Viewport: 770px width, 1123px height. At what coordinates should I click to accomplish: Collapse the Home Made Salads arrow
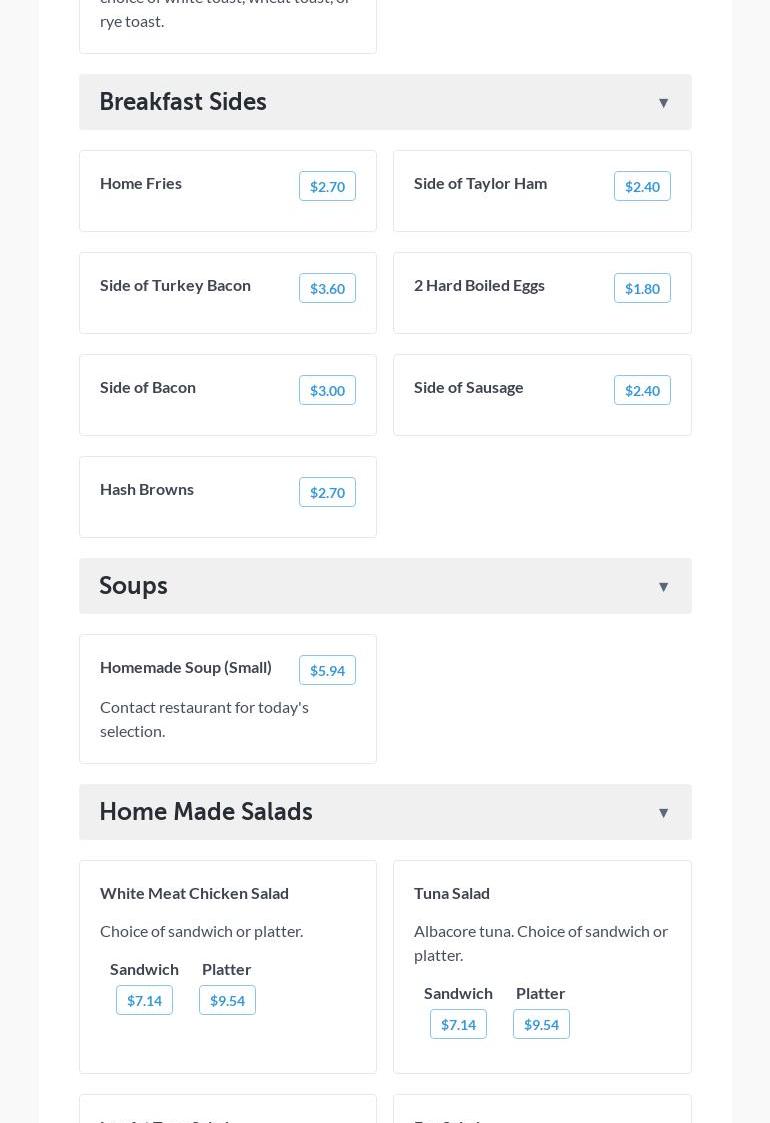point(663,813)
